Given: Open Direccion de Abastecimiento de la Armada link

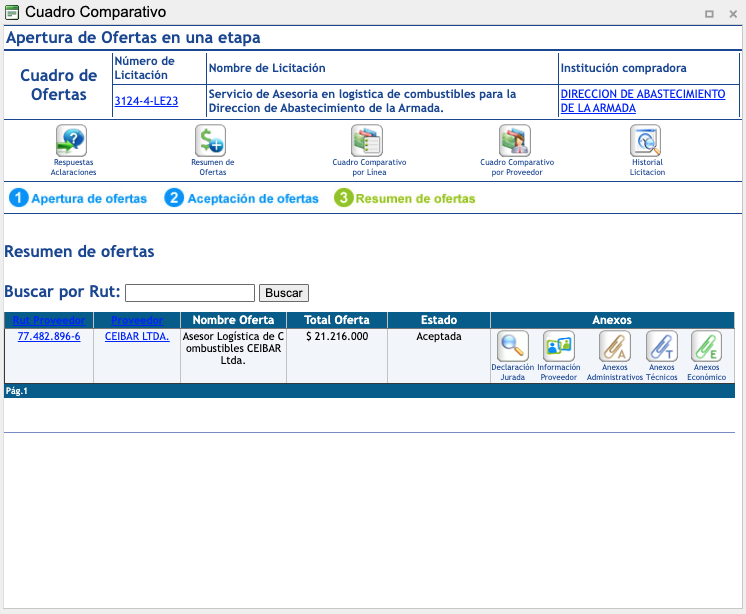Looking at the screenshot, I should point(642,101).
